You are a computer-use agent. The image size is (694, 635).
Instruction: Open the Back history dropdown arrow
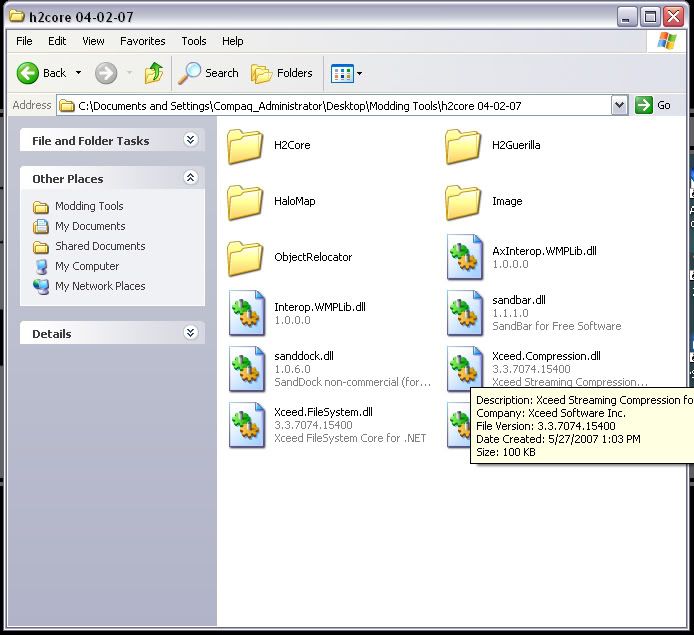click(x=78, y=73)
